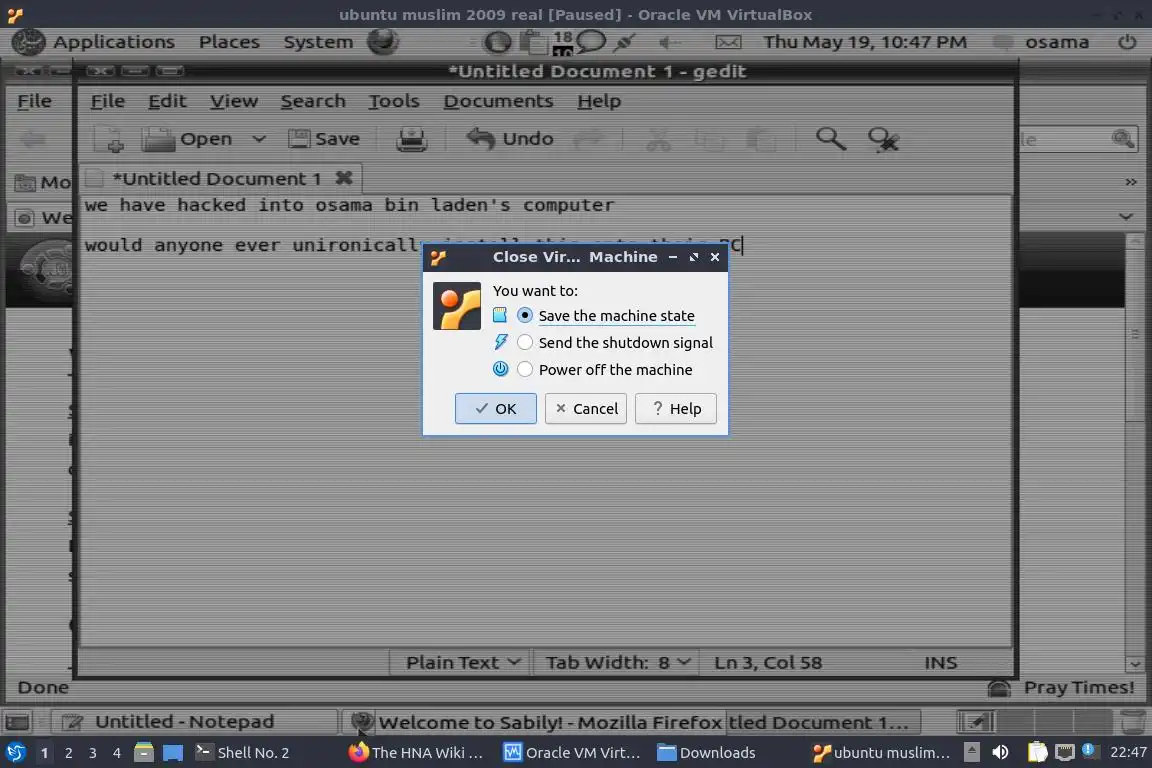Click the clipboard icon in guest panel
This screenshot has height=768, width=1152.
[533, 42]
